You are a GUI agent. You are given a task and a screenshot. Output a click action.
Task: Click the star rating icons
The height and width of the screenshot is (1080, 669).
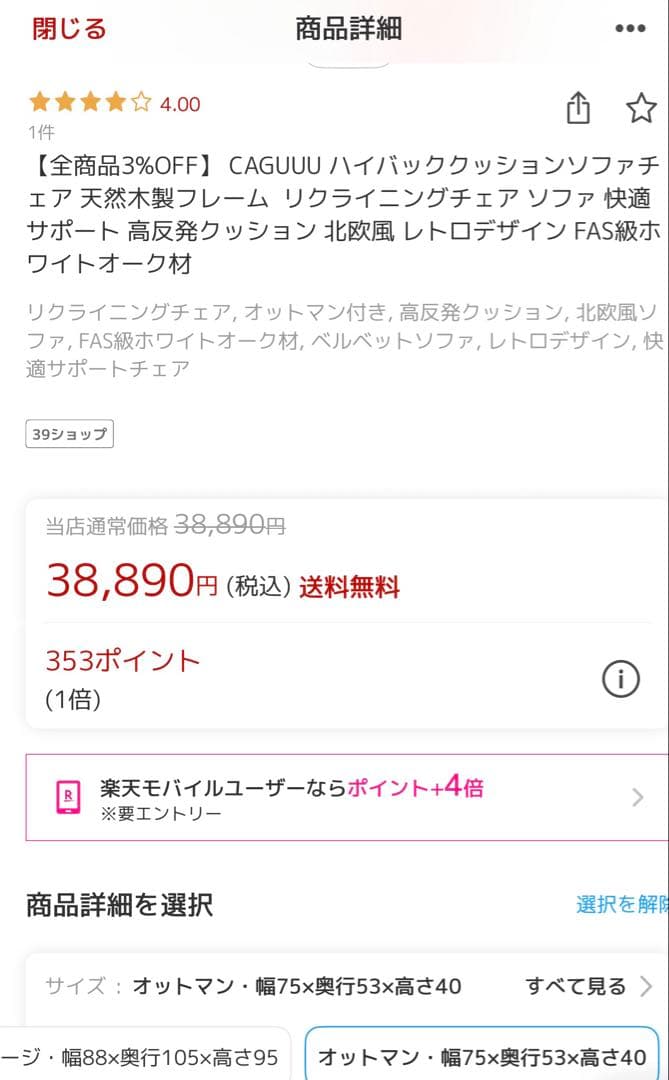tap(90, 103)
